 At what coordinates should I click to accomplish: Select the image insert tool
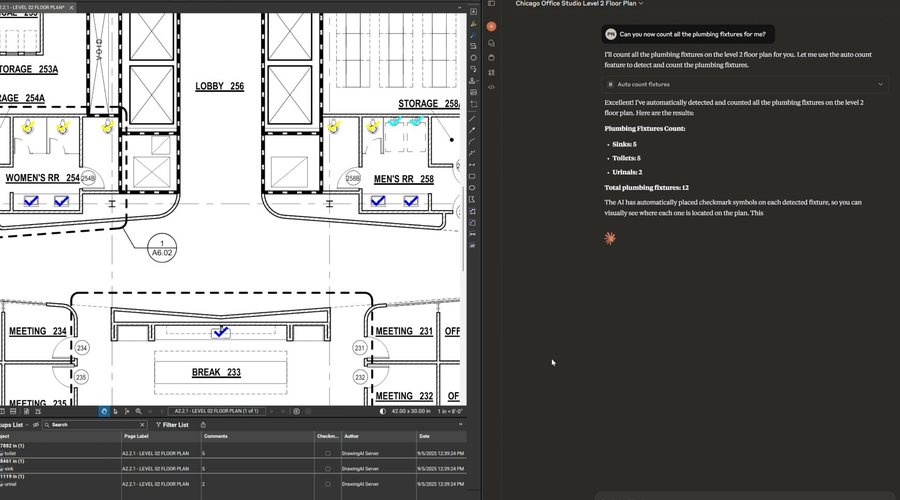473,92
